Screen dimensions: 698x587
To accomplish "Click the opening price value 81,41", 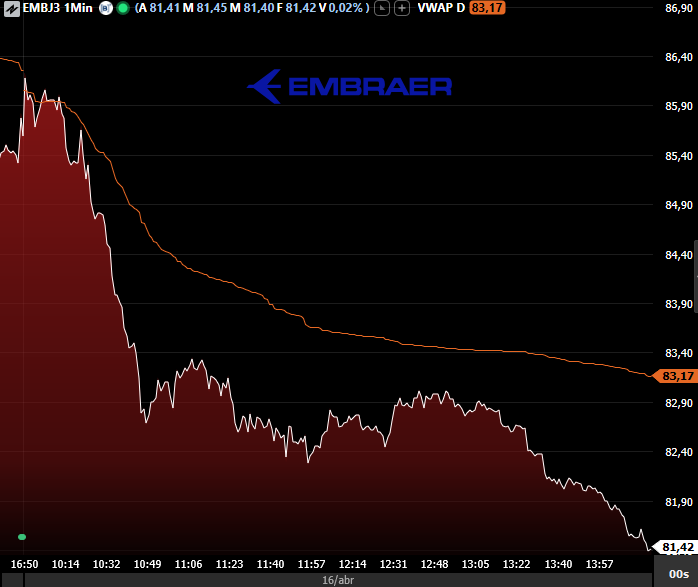I will 164,8.
